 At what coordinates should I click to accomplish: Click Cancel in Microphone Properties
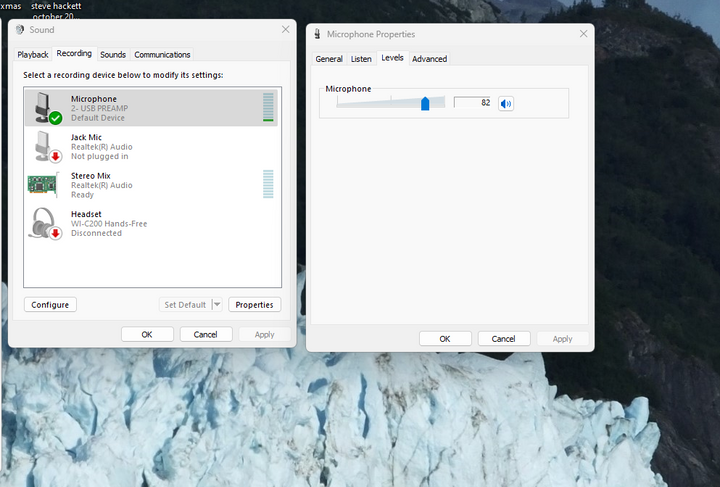[x=504, y=339]
